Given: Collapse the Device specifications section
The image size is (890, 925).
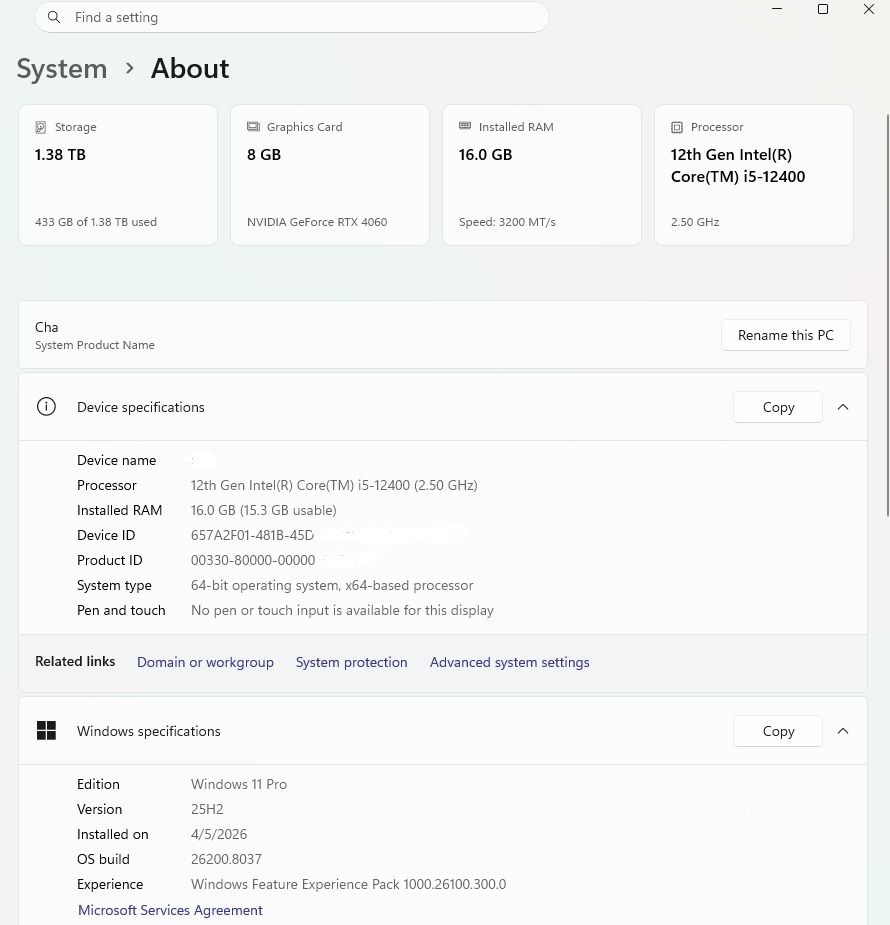Looking at the screenshot, I should coord(843,407).
